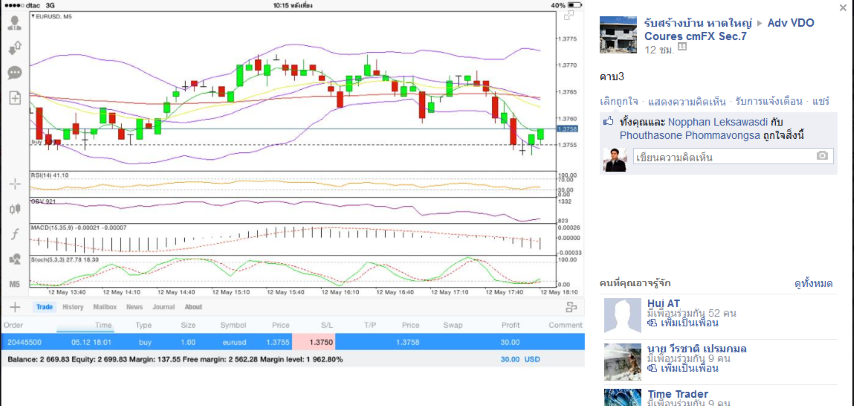The height and width of the screenshot is (406, 854).
Task: Click the 1.3758 current price marker
Action: [567, 129]
